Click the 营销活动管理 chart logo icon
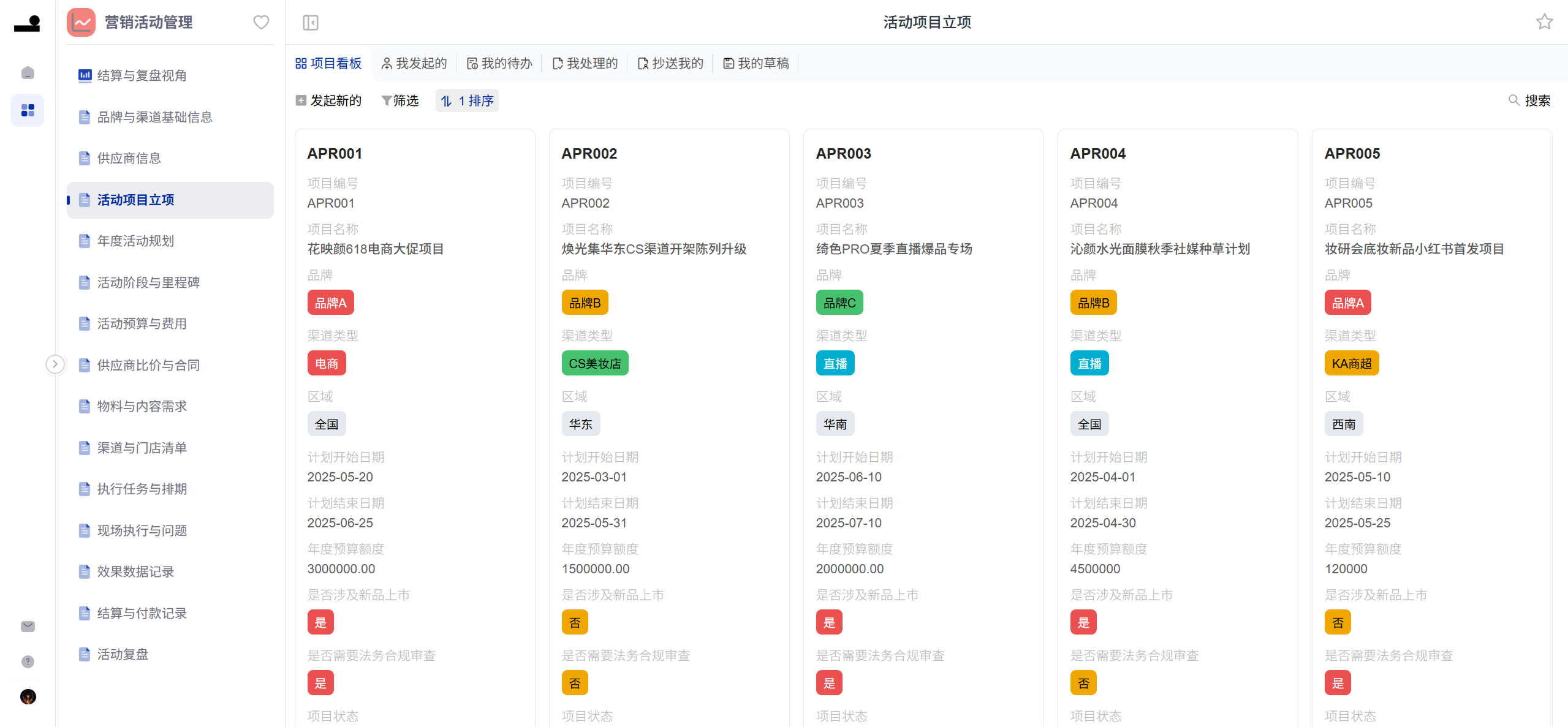Screen dimensions: 1568x727 coord(81,22)
